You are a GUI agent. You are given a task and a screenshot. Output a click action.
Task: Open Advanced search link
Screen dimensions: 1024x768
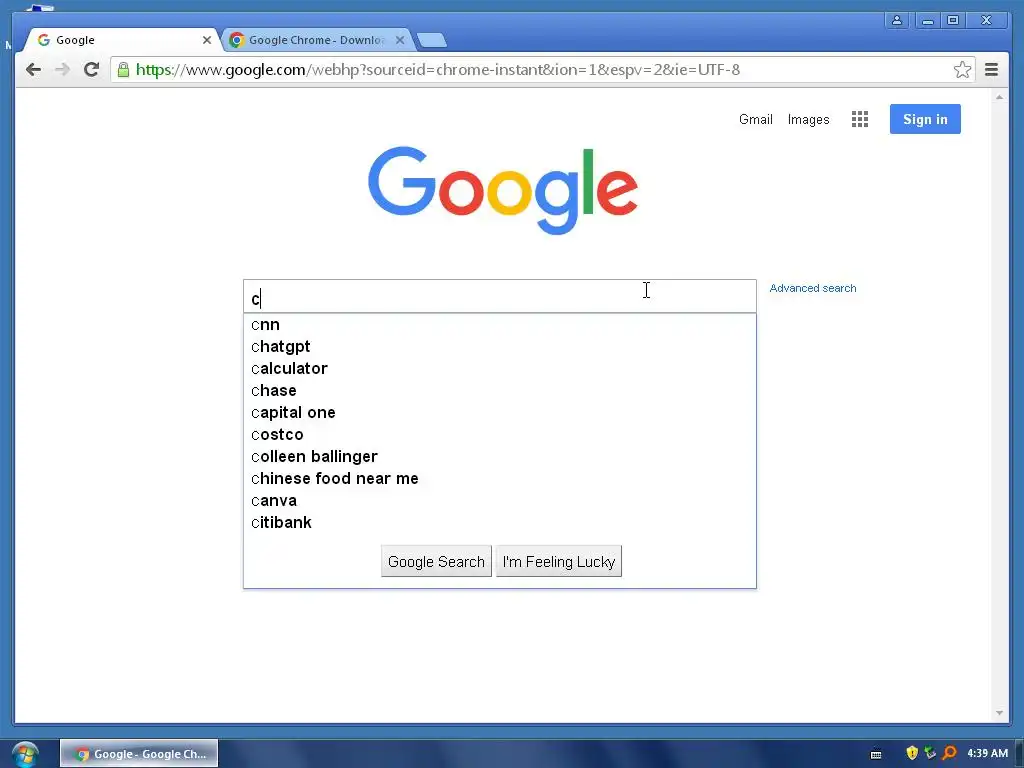812,288
